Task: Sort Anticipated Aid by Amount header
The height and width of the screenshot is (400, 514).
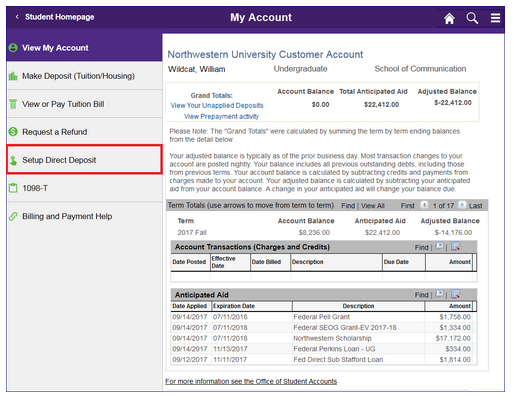Action: (448, 306)
